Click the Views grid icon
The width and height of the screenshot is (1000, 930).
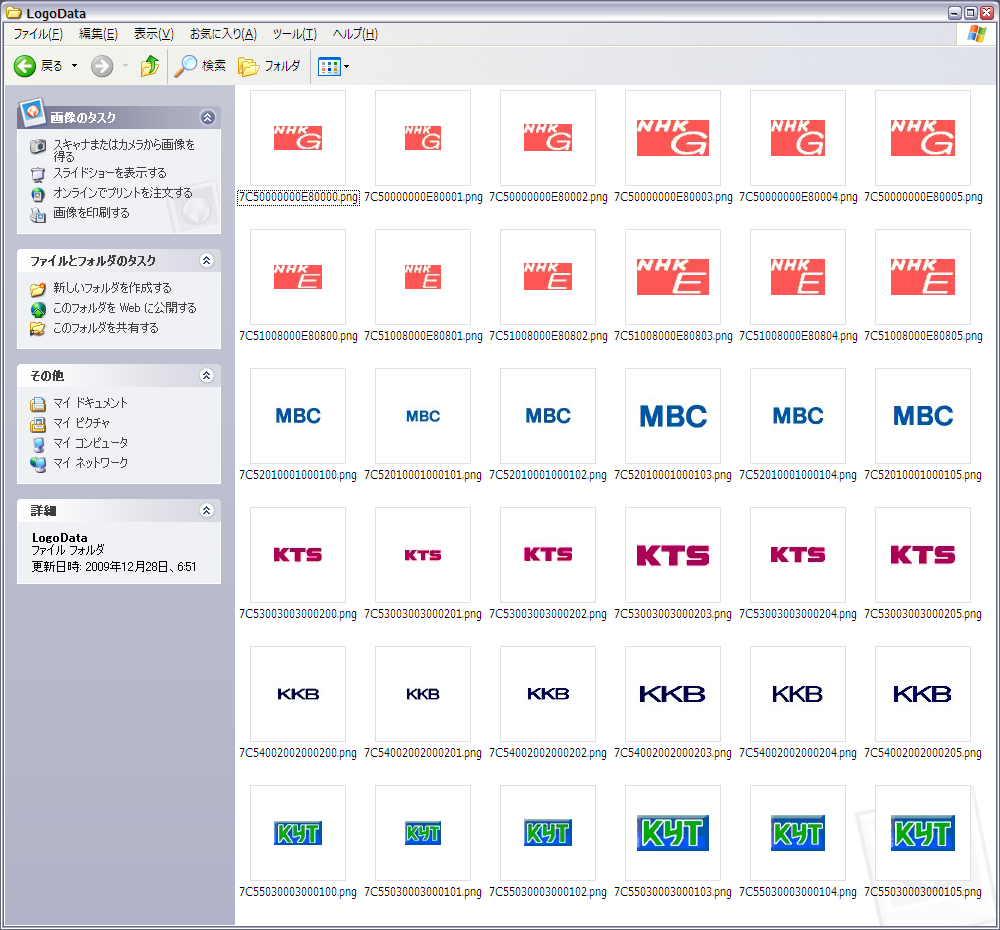click(328, 67)
